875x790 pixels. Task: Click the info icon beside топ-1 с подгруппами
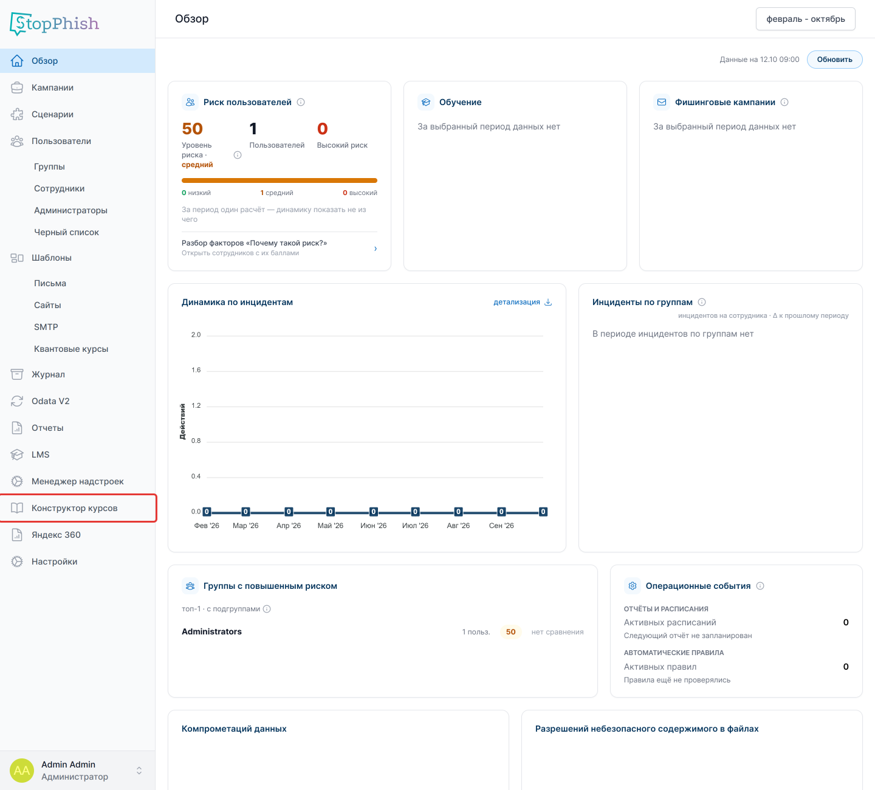pyautogui.click(x=267, y=609)
